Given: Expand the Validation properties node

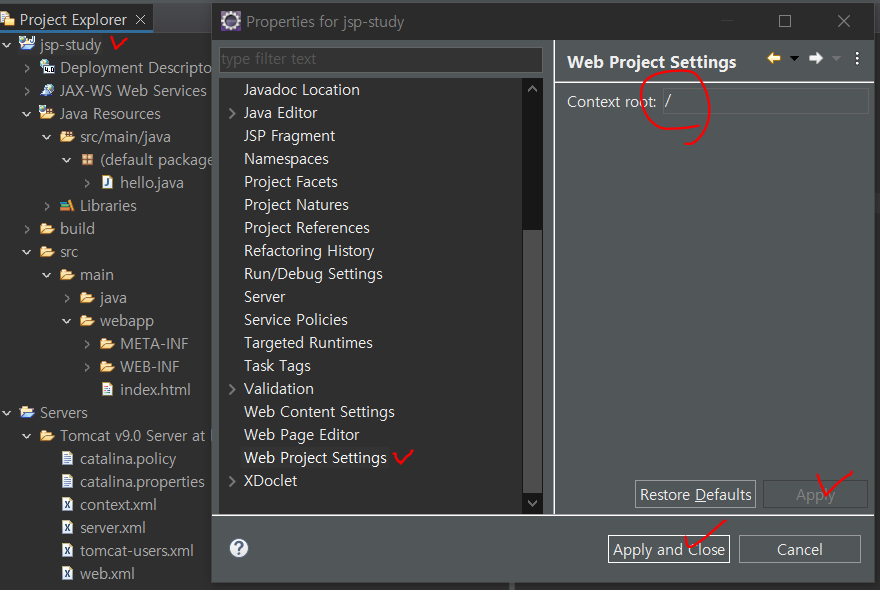Looking at the screenshot, I should [x=232, y=389].
